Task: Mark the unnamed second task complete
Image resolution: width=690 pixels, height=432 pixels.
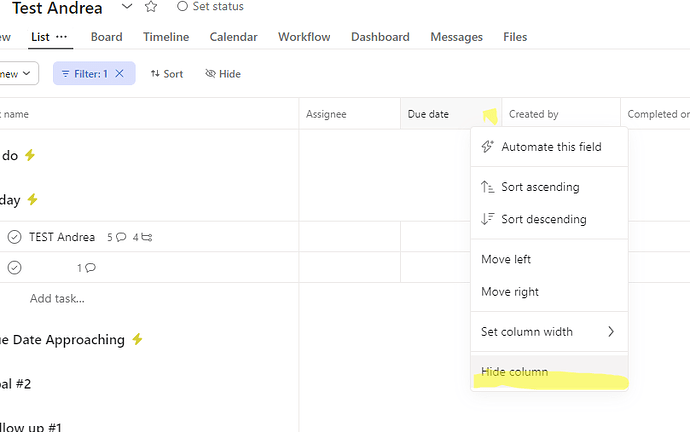Action: 14,267
